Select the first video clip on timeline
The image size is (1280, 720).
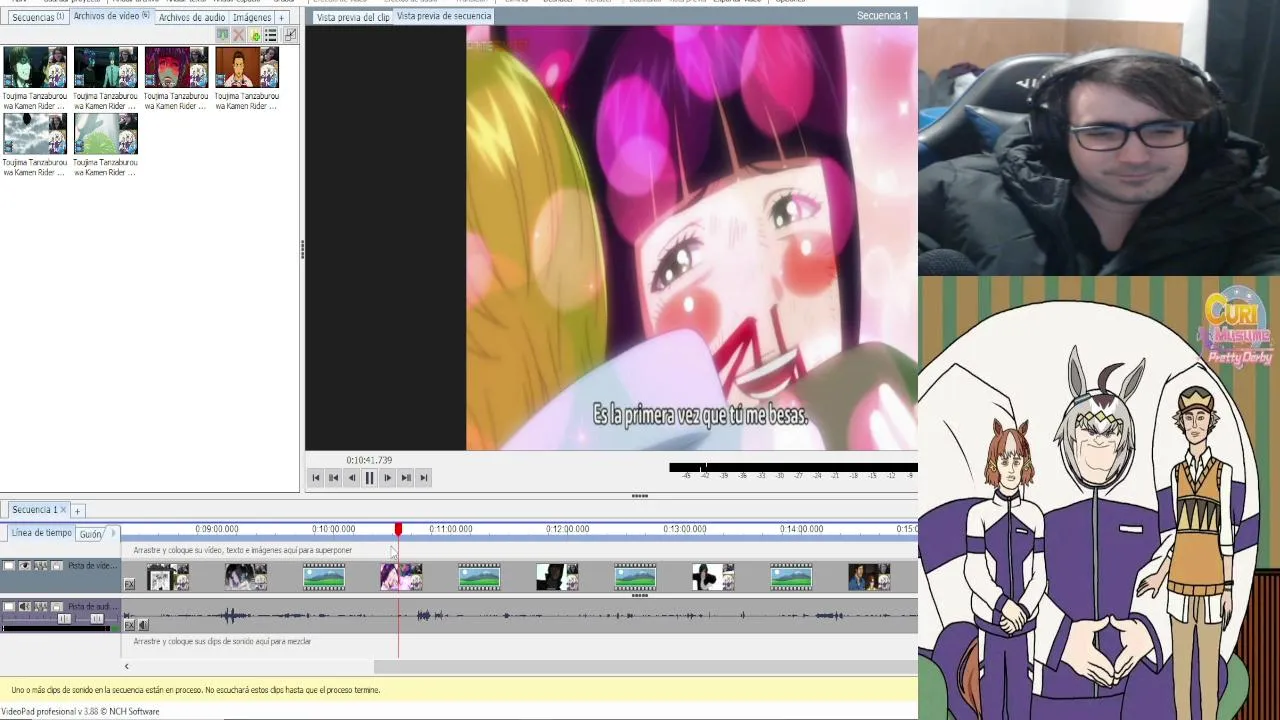pyautogui.click(x=168, y=577)
